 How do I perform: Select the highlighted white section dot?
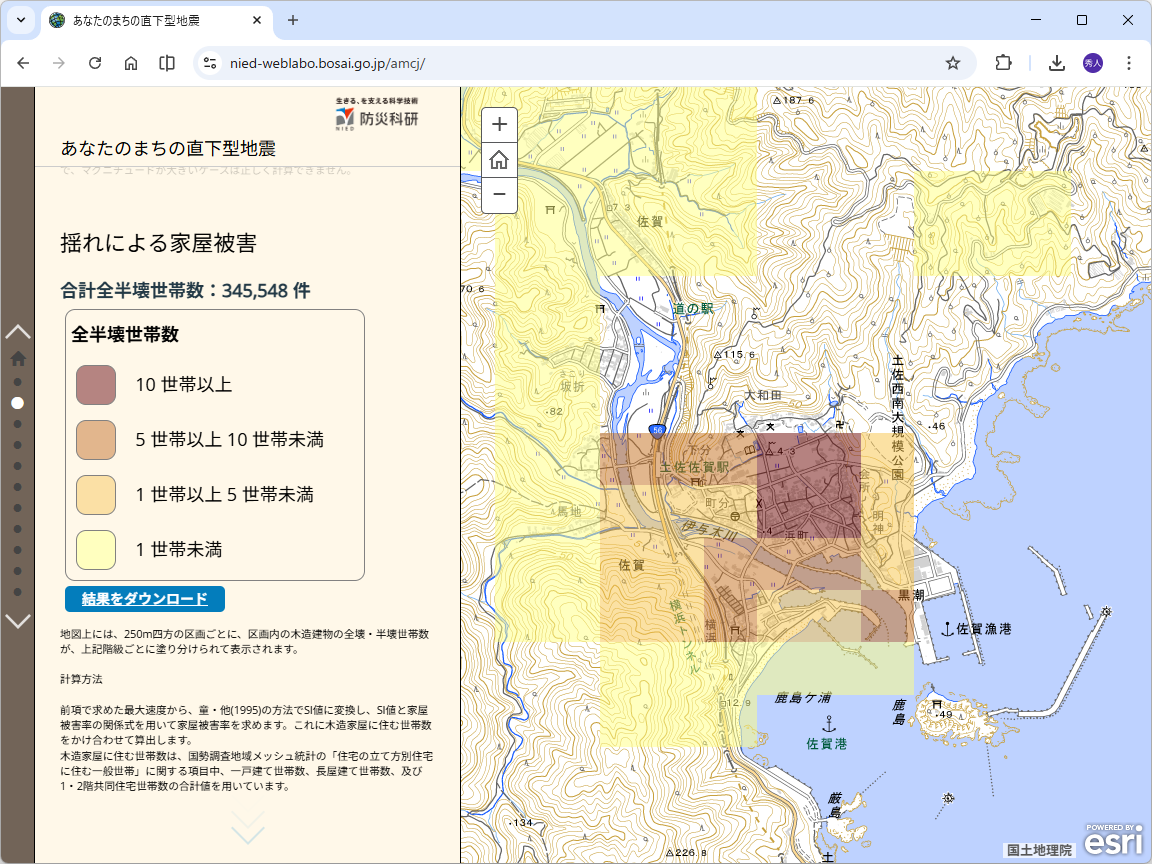[18, 403]
